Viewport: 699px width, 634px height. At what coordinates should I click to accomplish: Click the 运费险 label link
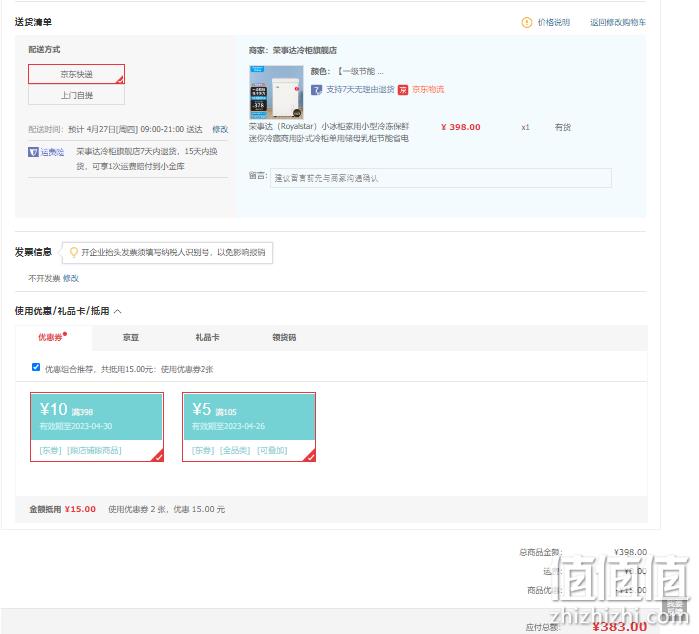pyautogui.click(x=52, y=152)
